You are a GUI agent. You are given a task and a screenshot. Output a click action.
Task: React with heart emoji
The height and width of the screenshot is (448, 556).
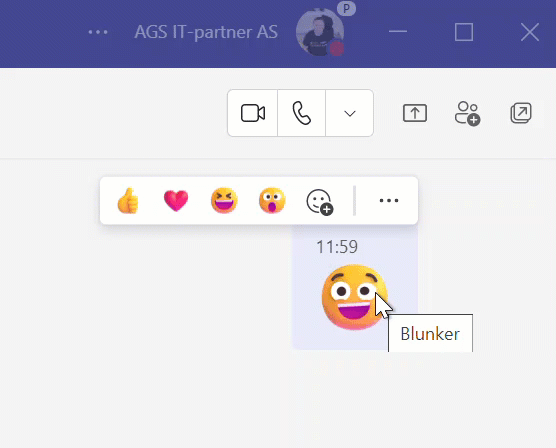click(176, 200)
